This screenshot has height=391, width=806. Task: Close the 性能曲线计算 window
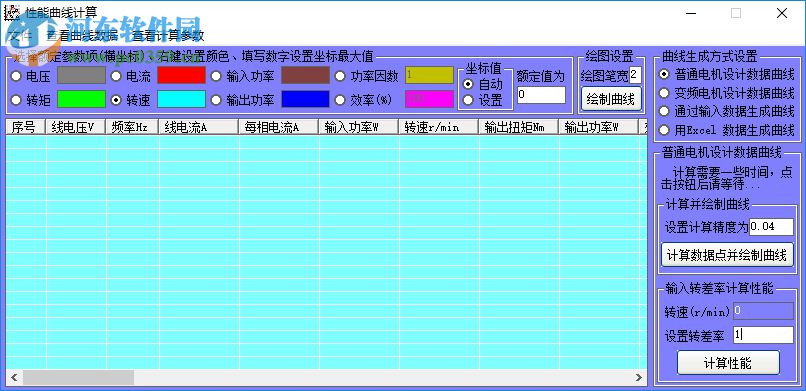(782, 13)
